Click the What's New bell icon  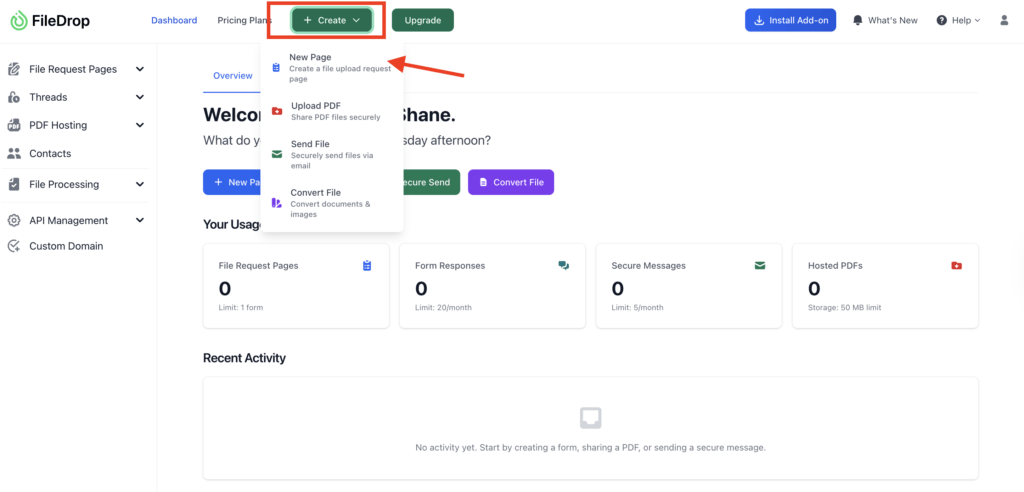click(857, 20)
